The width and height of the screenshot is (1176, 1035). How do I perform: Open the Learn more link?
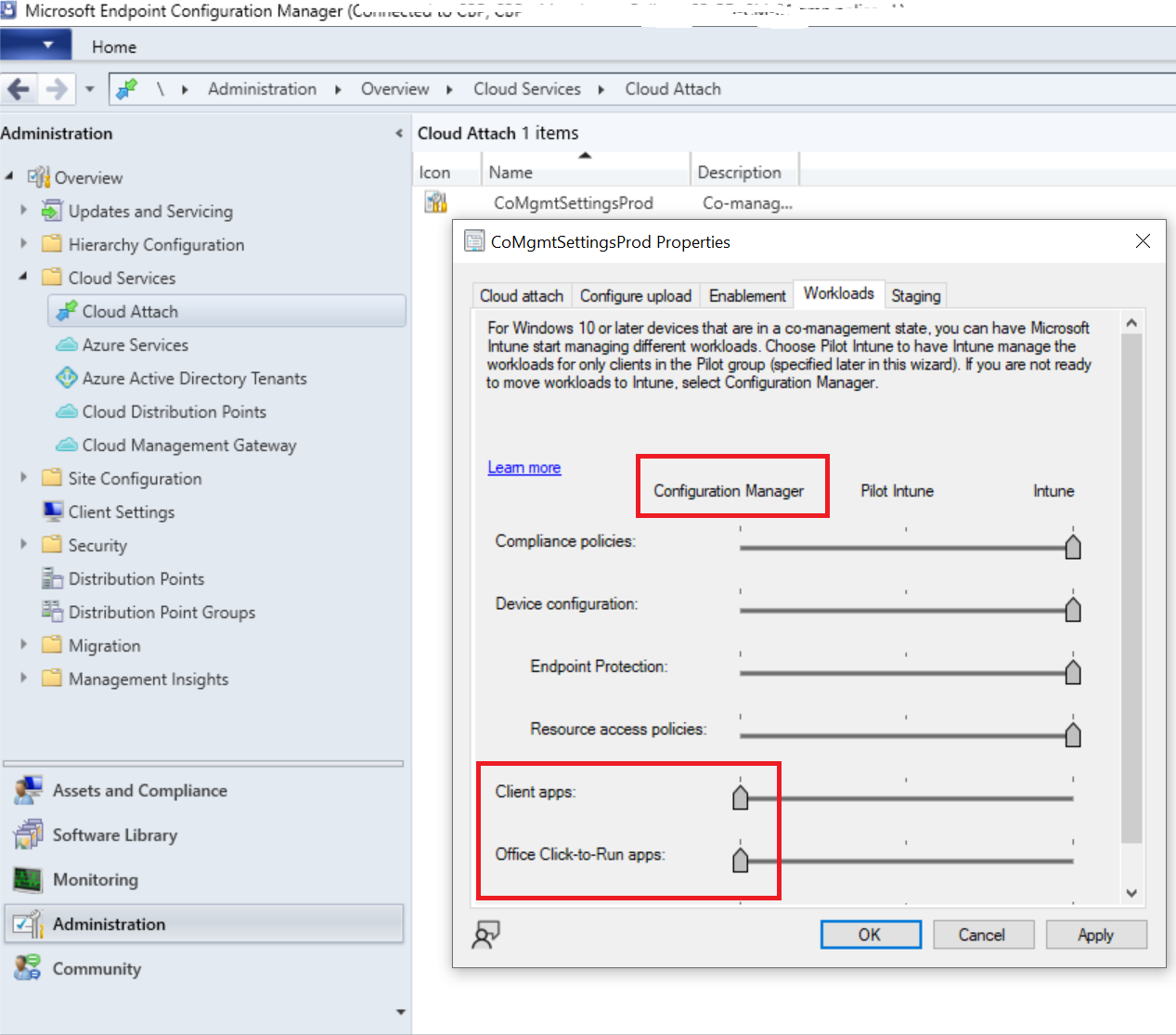[524, 468]
